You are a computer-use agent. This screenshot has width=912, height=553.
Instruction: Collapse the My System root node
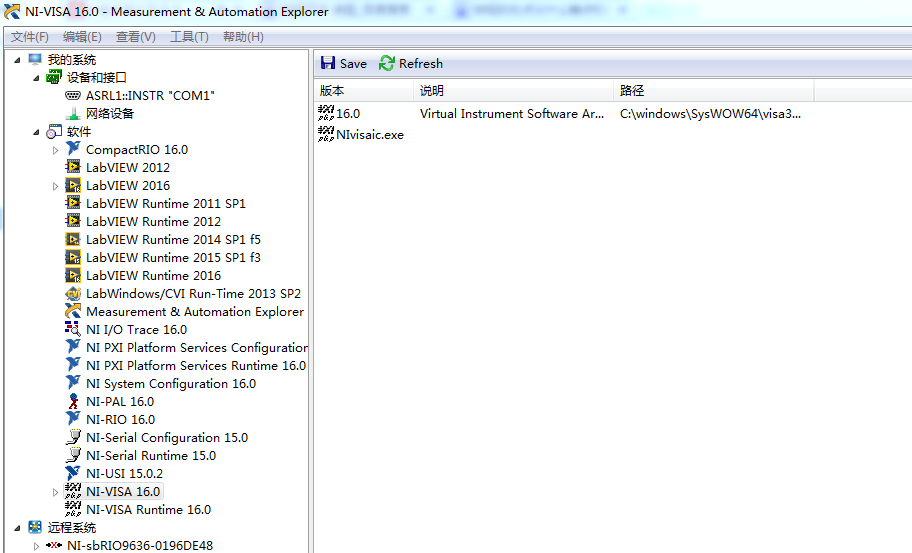click(17, 60)
